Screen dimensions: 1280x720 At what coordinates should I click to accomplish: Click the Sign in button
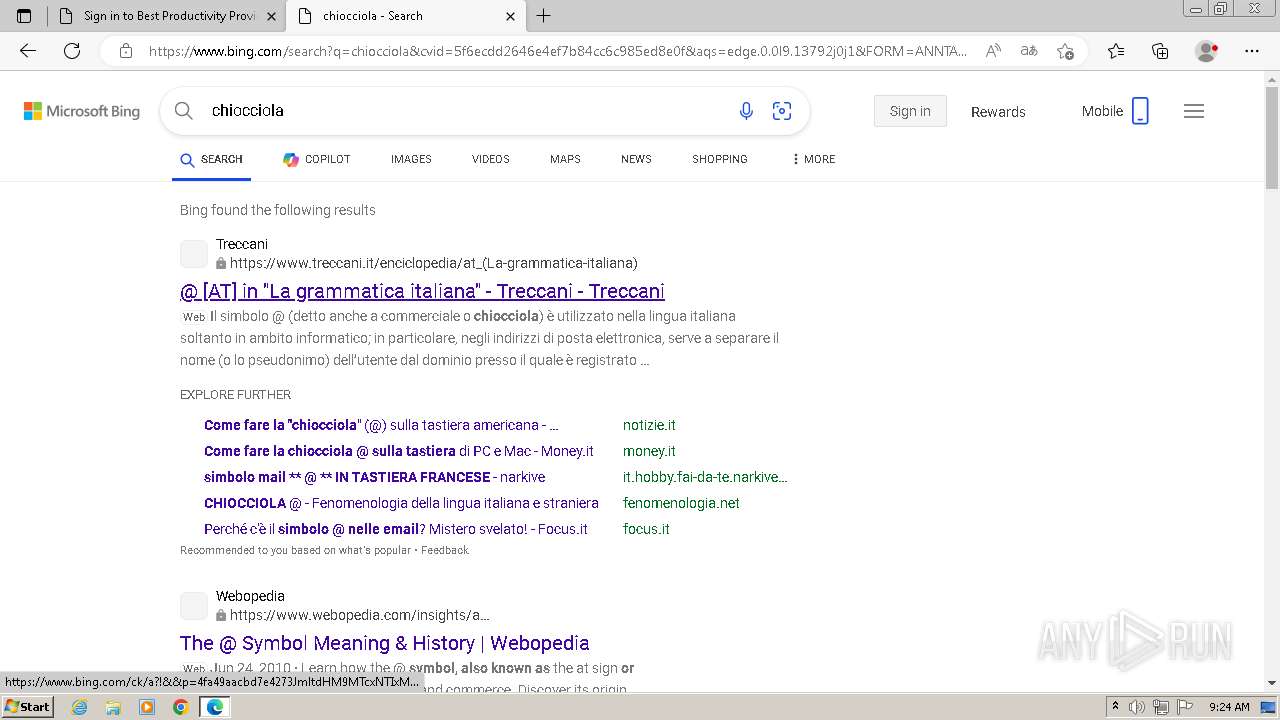(x=910, y=111)
